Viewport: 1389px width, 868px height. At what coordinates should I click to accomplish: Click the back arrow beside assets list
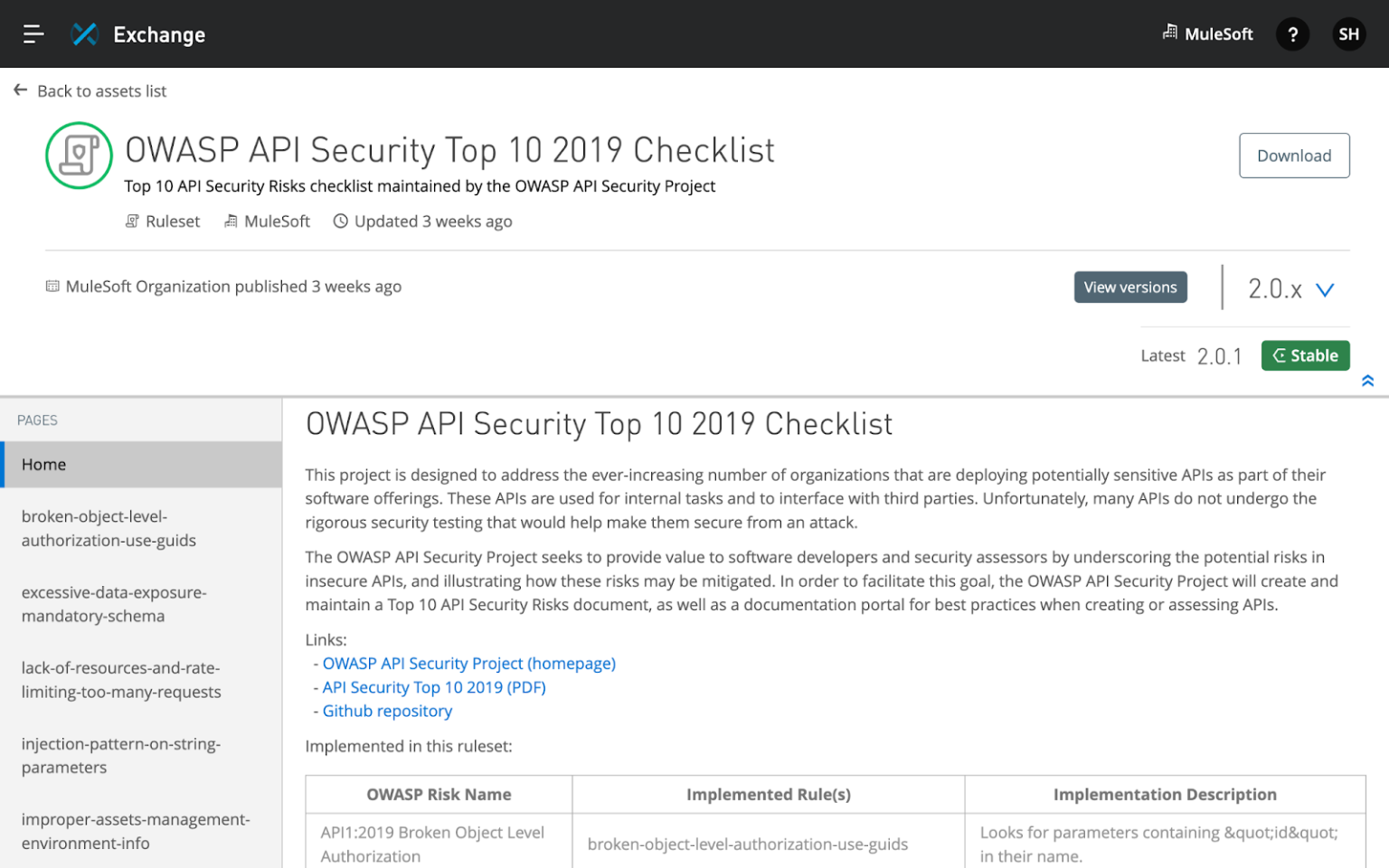pos(20,90)
